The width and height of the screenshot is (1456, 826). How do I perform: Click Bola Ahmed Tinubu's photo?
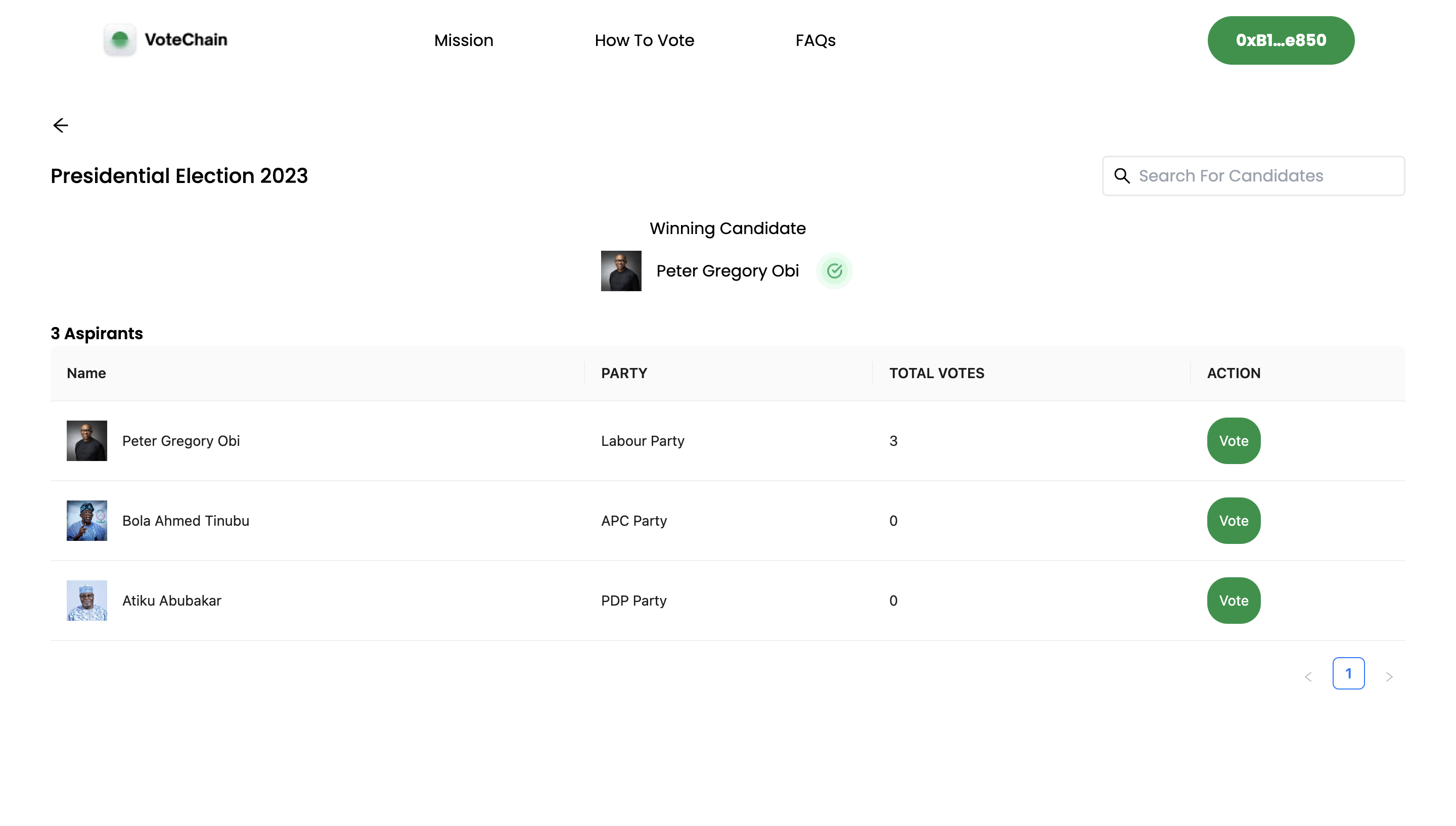pos(87,520)
